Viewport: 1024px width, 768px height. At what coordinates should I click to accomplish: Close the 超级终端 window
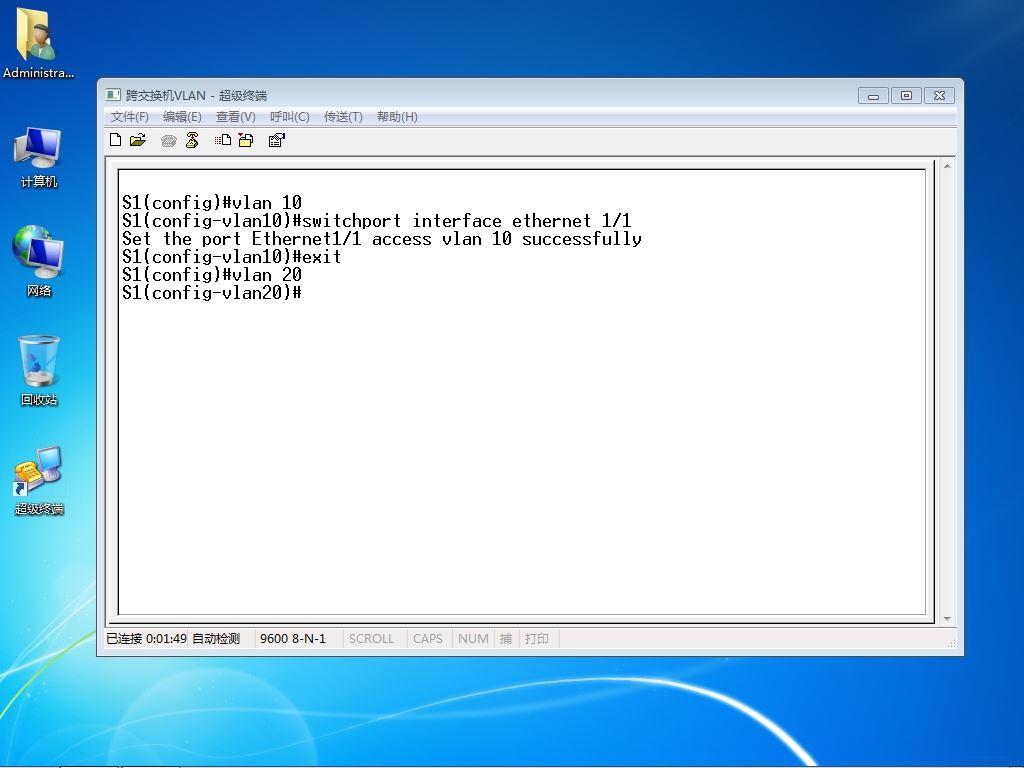(940, 96)
